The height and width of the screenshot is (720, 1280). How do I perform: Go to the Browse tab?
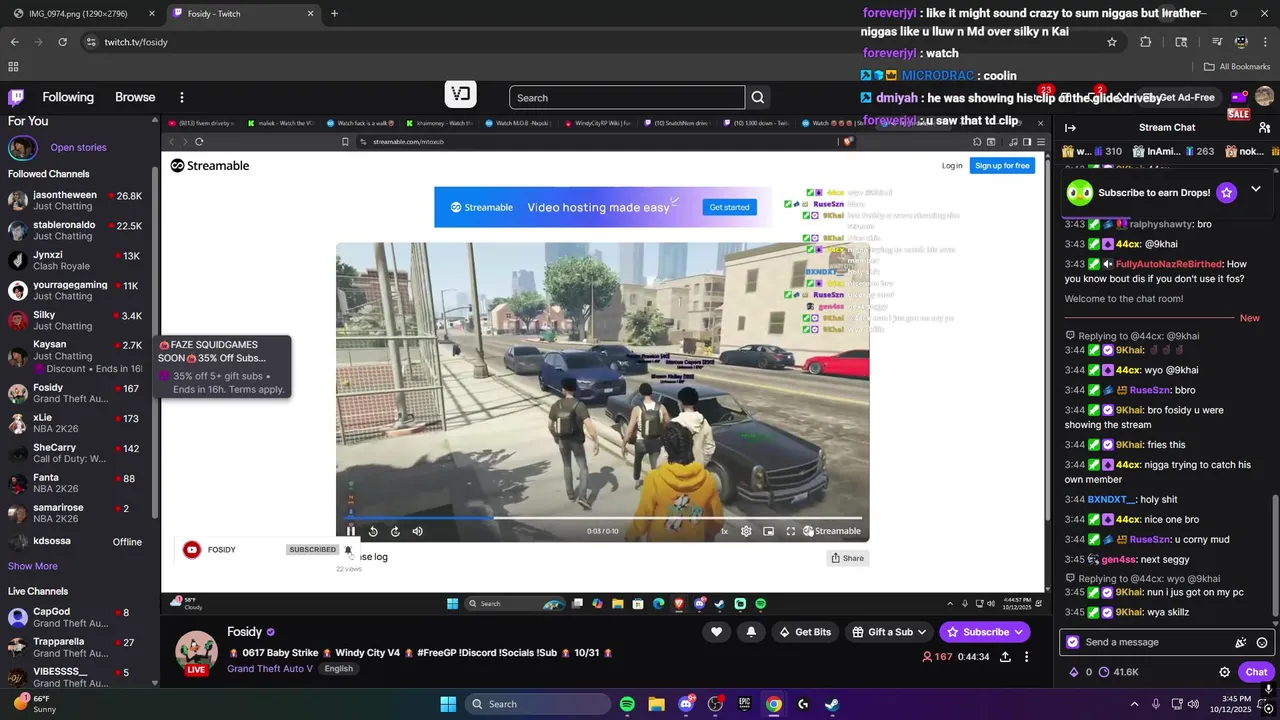coord(135,97)
